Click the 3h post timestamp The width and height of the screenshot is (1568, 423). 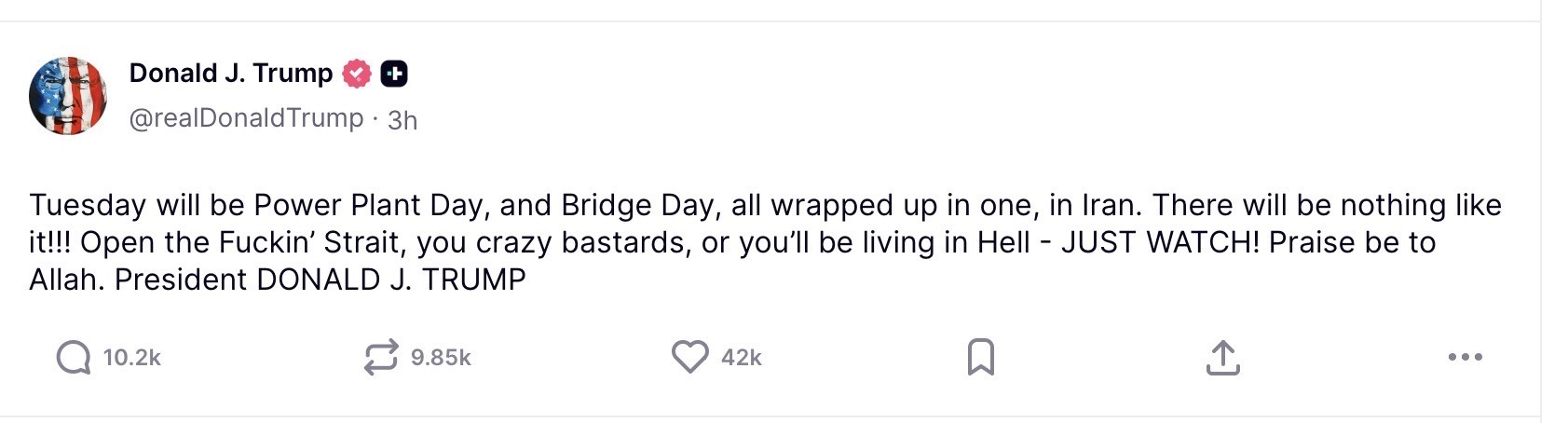402,120
